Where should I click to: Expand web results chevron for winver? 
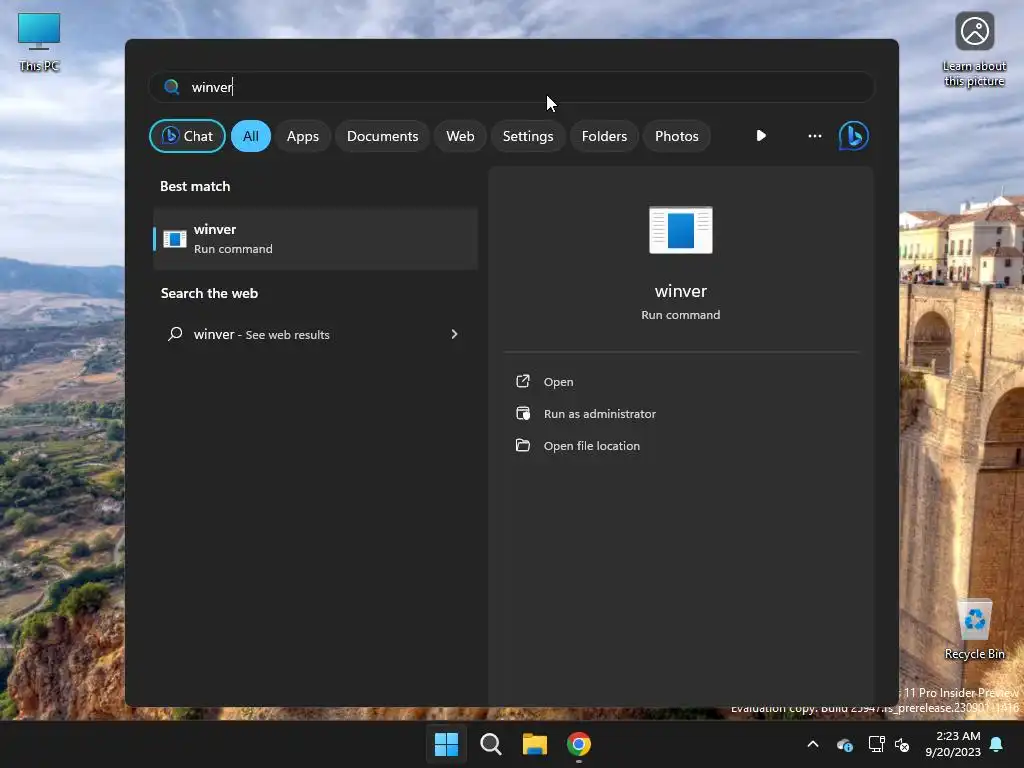pyautogui.click(x=455, y=334)
